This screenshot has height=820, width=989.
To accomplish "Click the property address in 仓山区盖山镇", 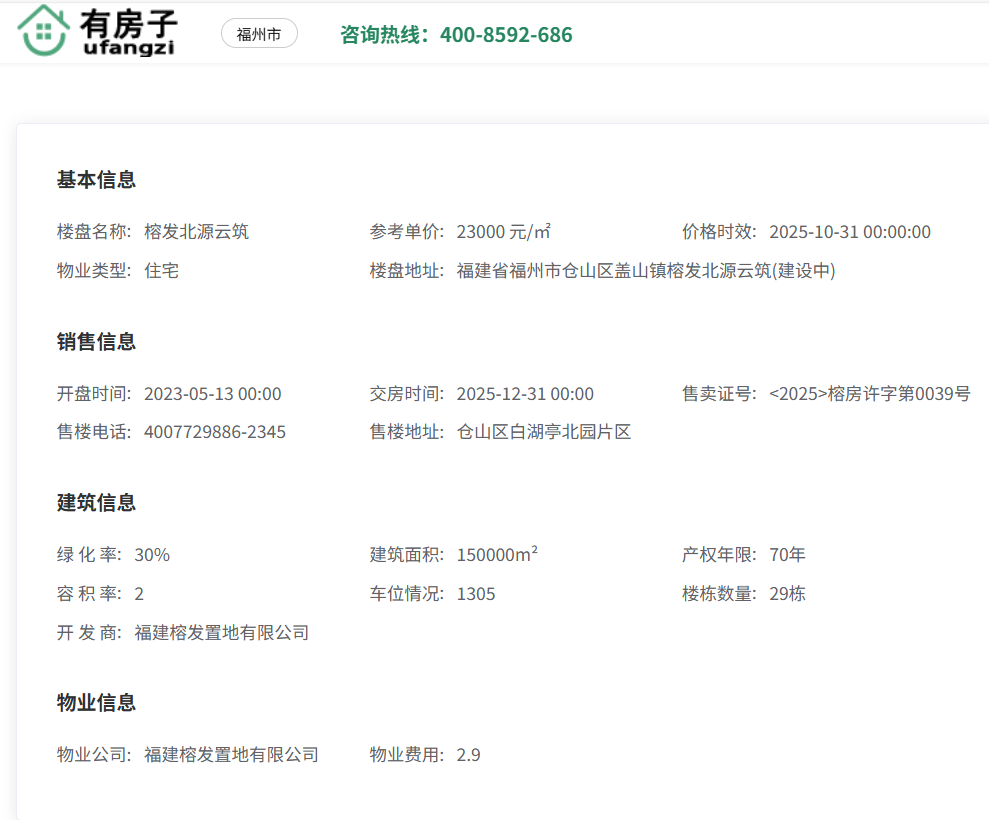I will coord(645,271).
